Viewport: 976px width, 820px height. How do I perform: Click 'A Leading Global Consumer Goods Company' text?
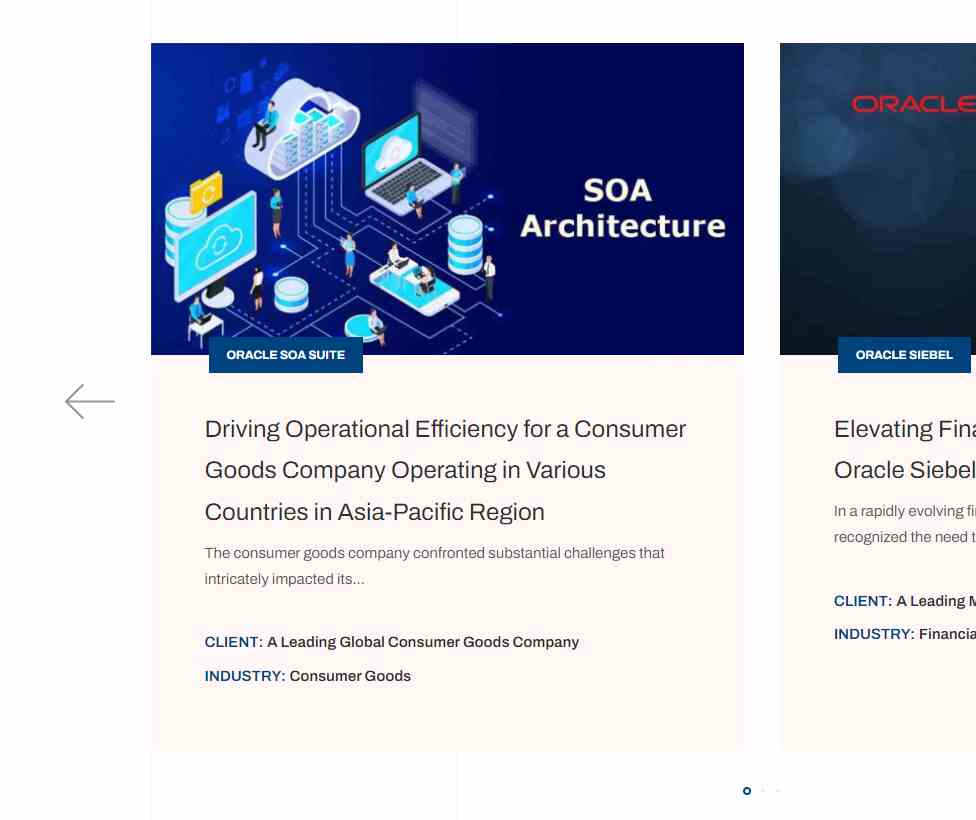point(423,642)
